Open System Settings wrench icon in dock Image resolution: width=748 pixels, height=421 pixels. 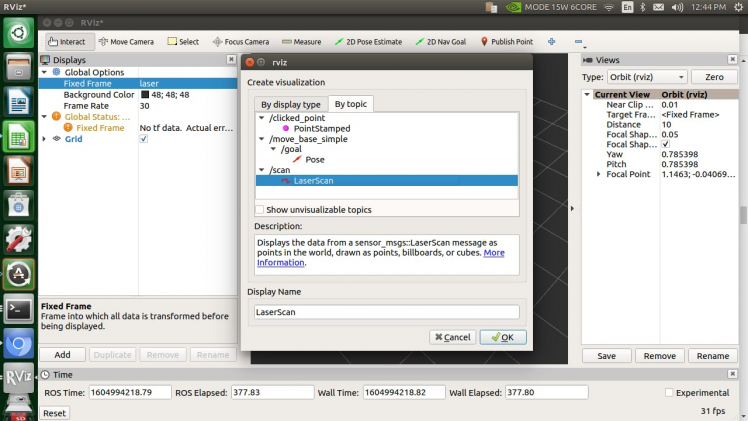[19, 240]
